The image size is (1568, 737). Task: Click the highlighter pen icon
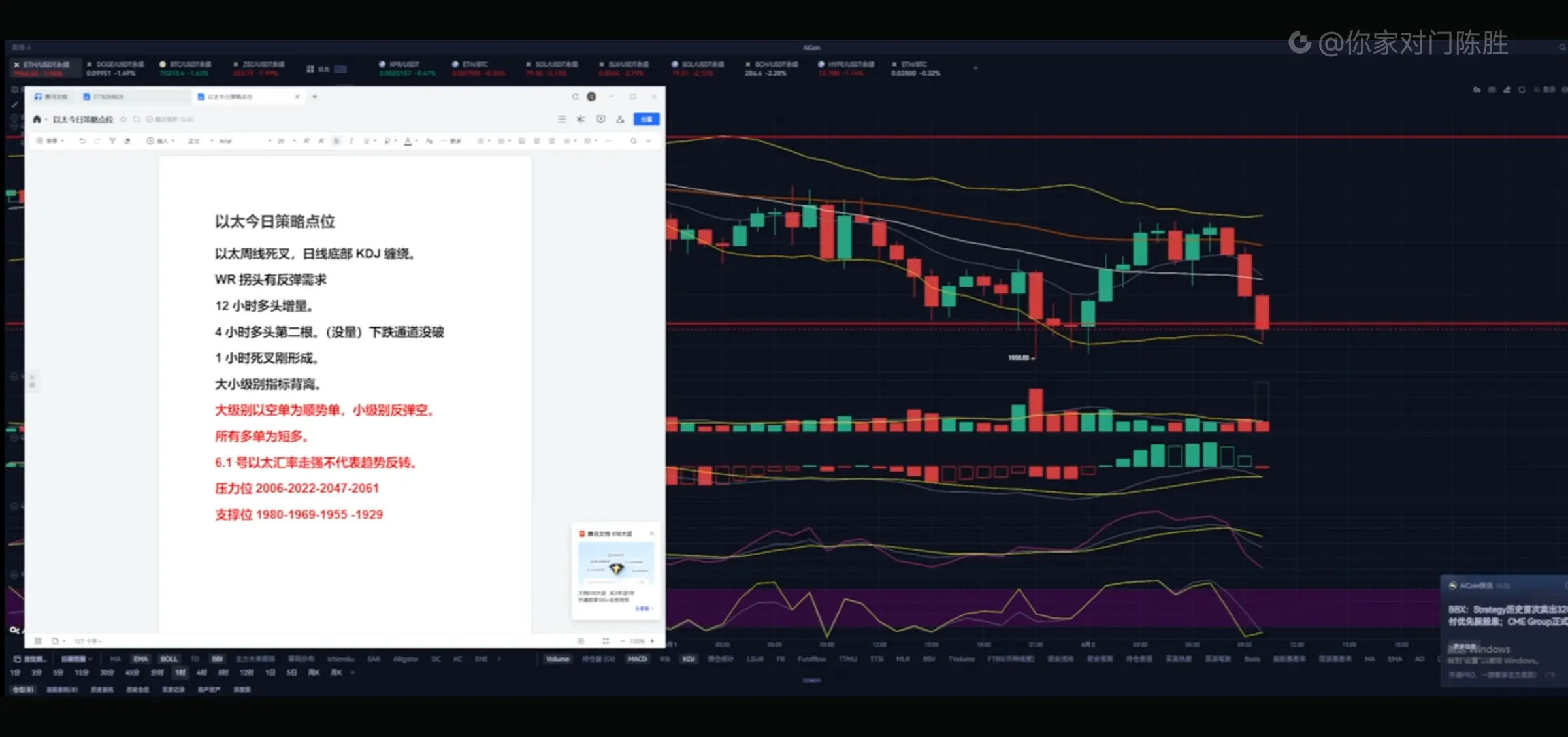point(387,140)
